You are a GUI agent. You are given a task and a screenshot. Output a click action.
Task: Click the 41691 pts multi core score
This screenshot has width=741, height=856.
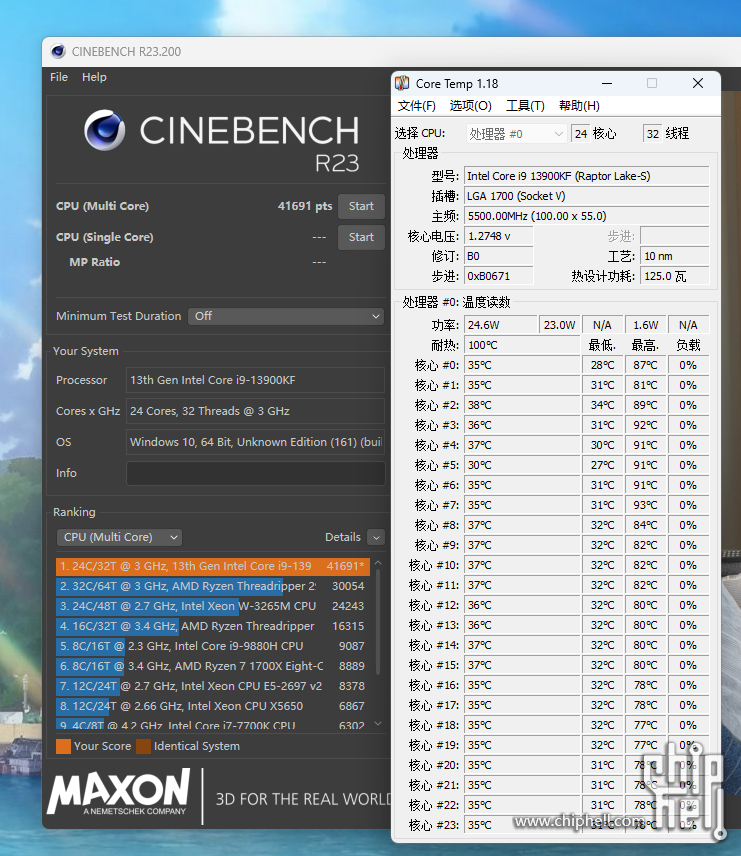[x=305, y=206]
